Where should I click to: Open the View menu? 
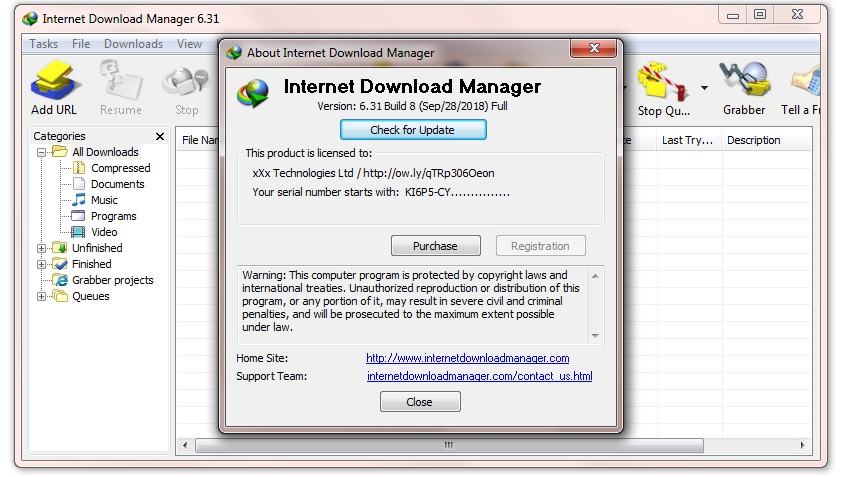[x=189, y=44]
